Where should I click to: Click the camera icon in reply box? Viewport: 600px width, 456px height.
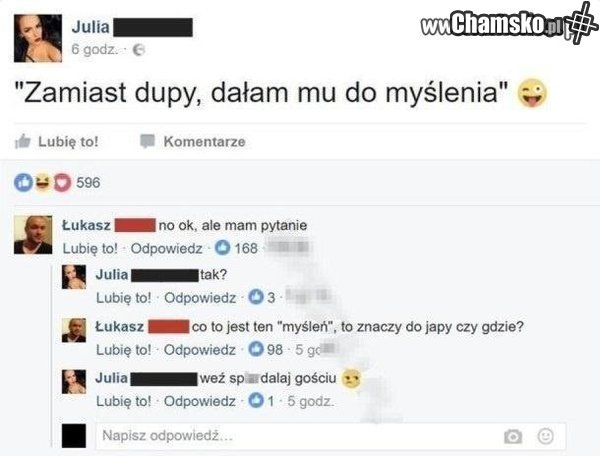513,436
